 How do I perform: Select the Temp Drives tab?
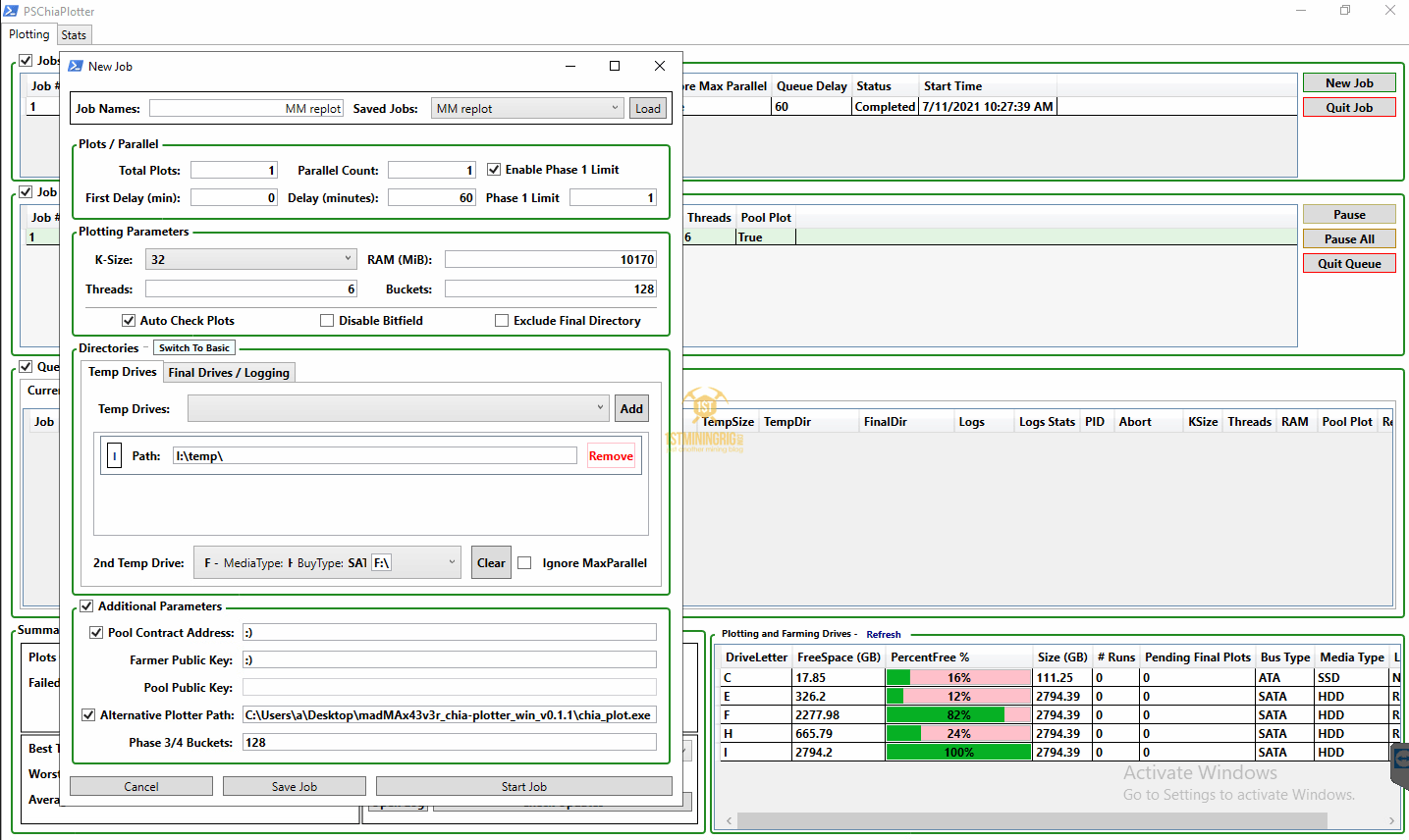pos(123,372)
